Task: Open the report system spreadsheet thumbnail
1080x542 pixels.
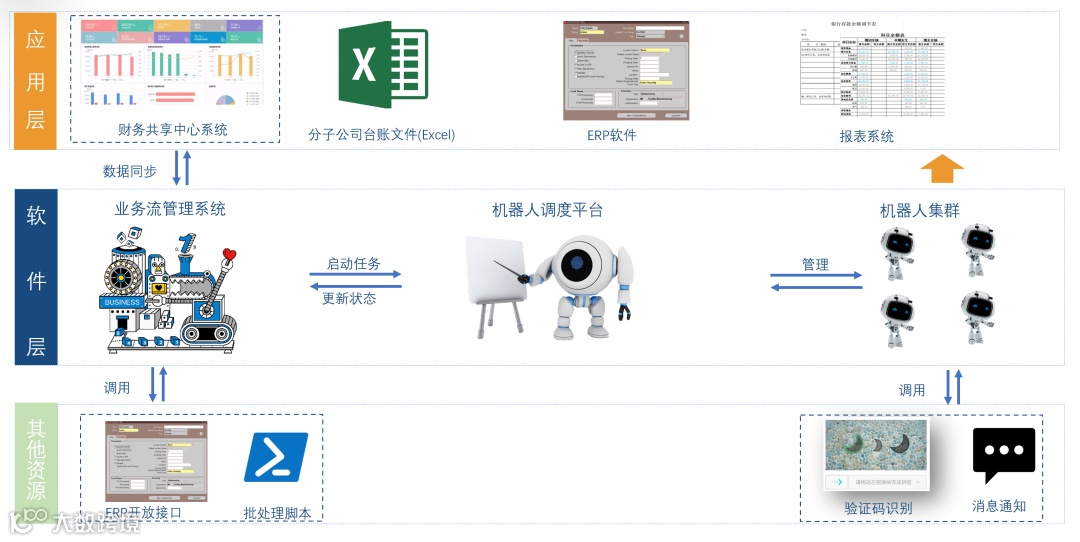Action: (x=872, y=70)
